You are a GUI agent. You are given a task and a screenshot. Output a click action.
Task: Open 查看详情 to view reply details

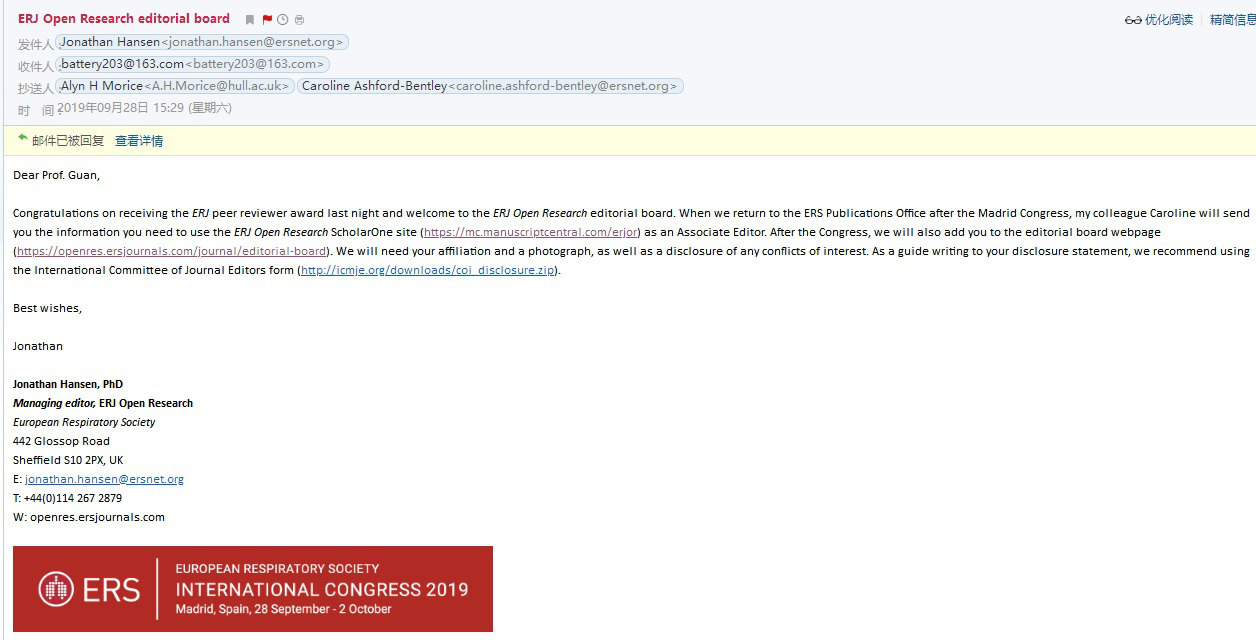(x=139, y=141)
